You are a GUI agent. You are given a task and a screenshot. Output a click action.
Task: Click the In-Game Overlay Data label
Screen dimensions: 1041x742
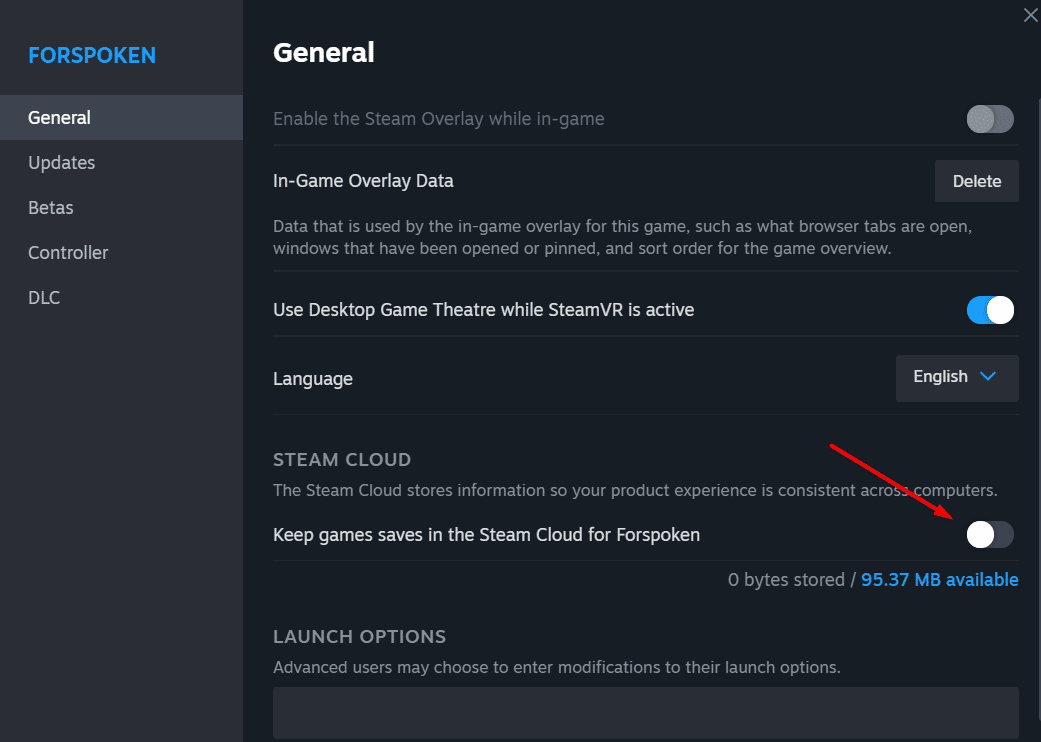[363, 182]
